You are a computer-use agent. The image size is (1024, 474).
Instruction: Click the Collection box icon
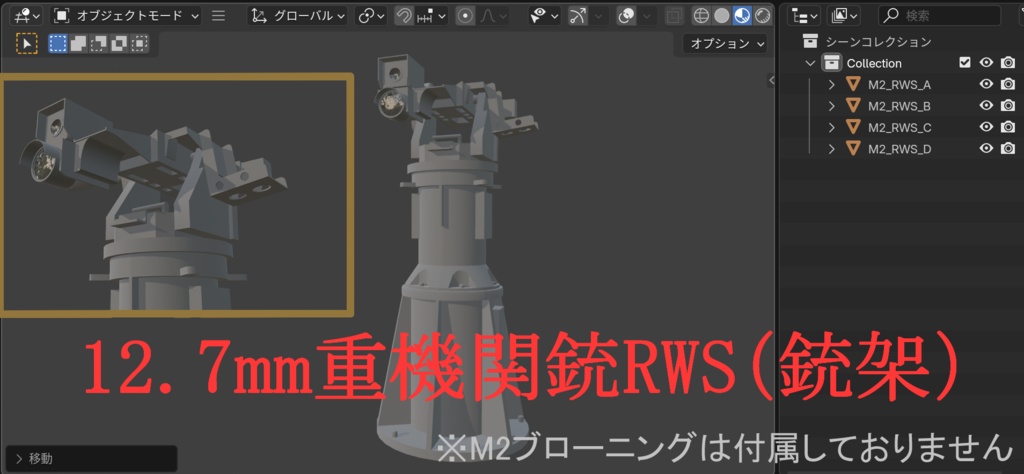point(831,63)
